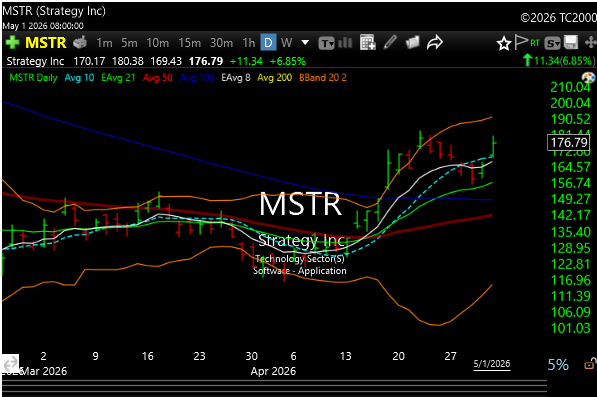Open the color palette icon near price scale
Viewport: 597px width, 397px height.
click(588, 78)
